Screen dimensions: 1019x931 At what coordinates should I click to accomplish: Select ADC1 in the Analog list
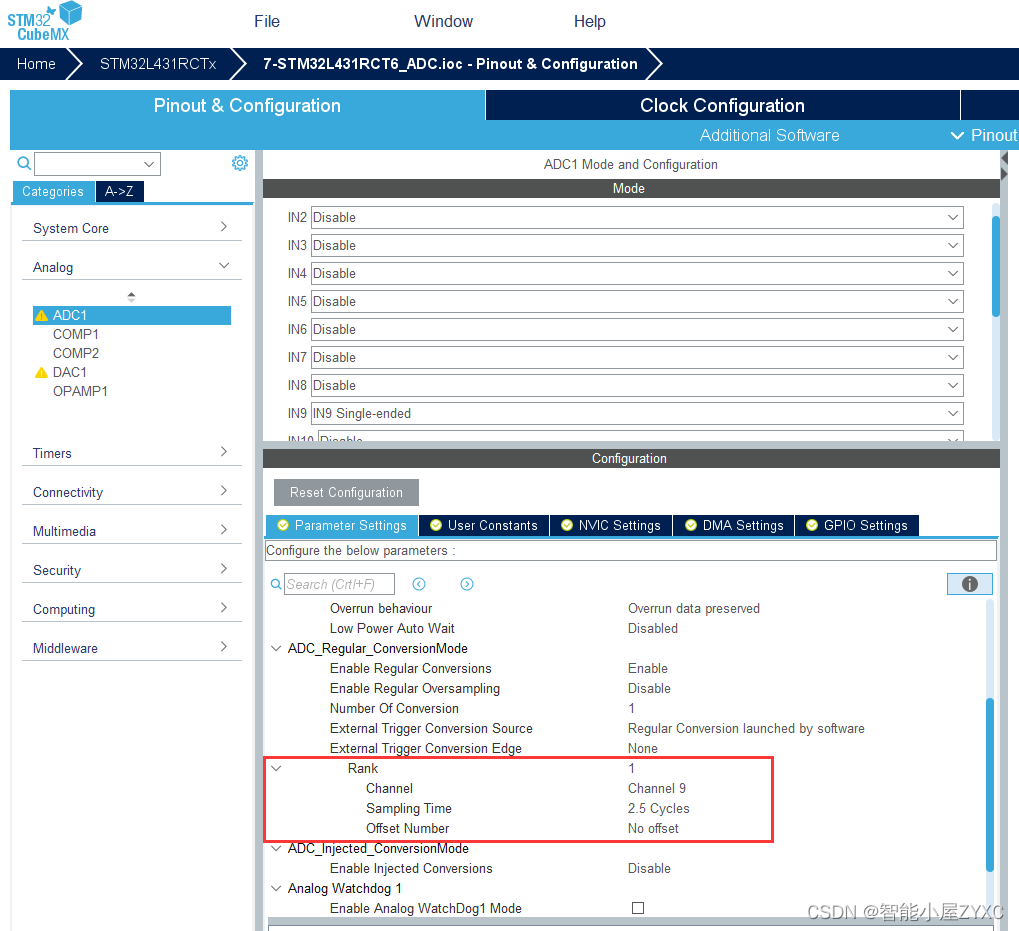132,315
